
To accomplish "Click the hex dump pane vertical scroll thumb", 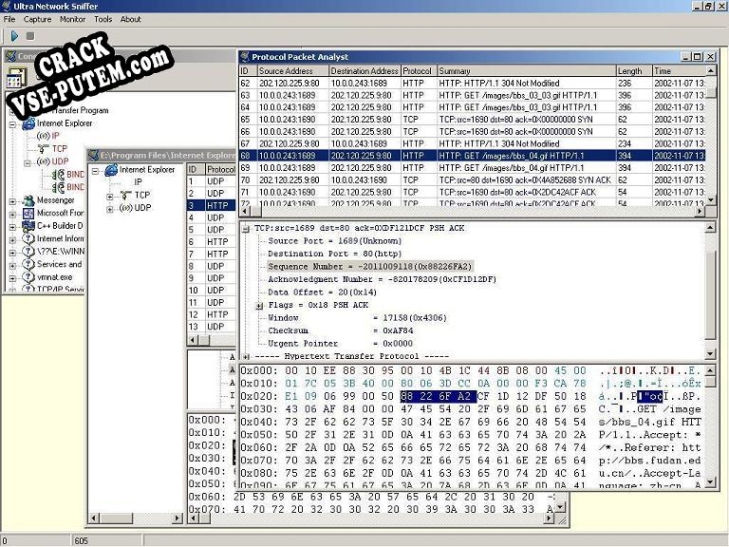I will coord(710,382).
